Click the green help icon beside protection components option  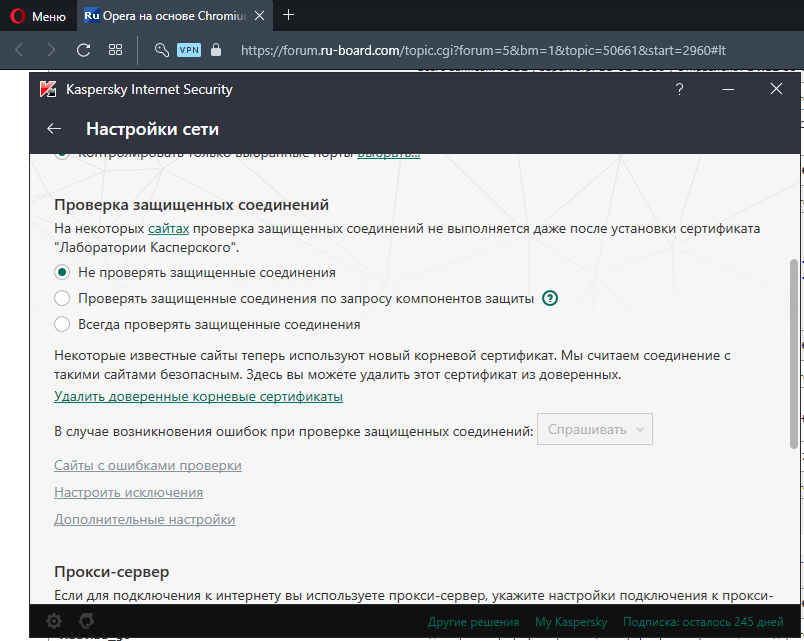tap(550, 298)
